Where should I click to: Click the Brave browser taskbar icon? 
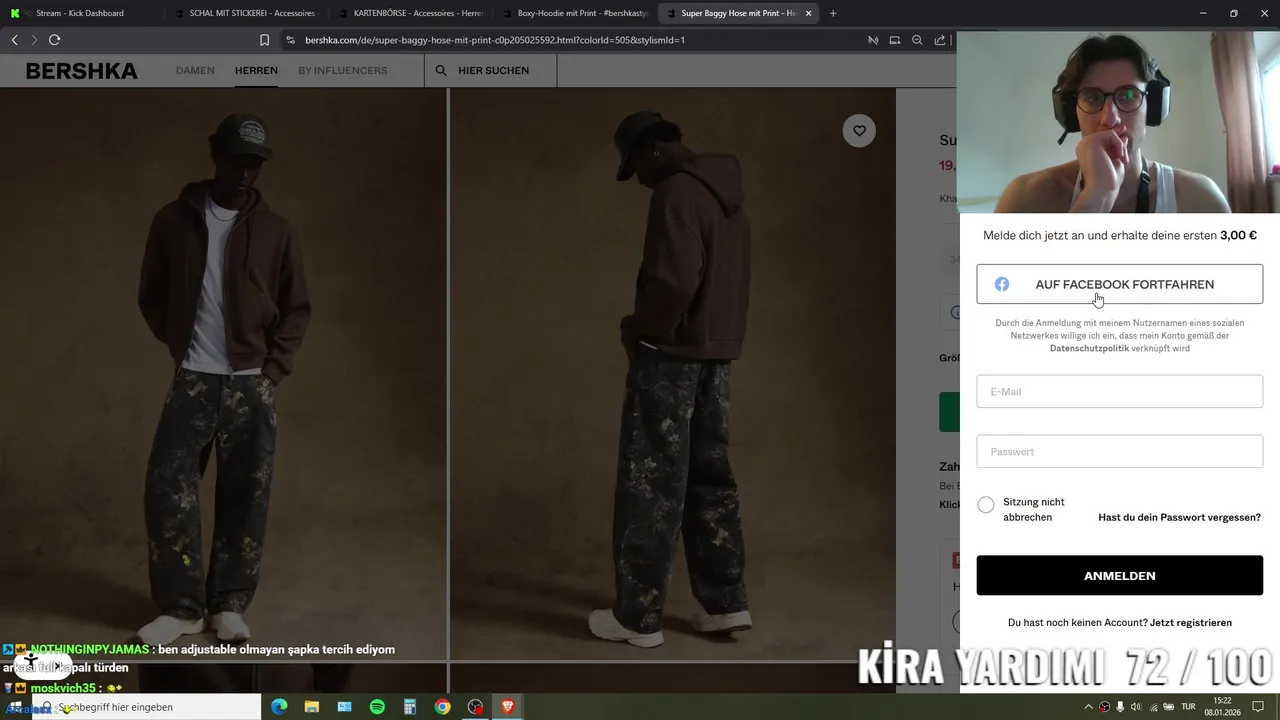coord(508,707)
